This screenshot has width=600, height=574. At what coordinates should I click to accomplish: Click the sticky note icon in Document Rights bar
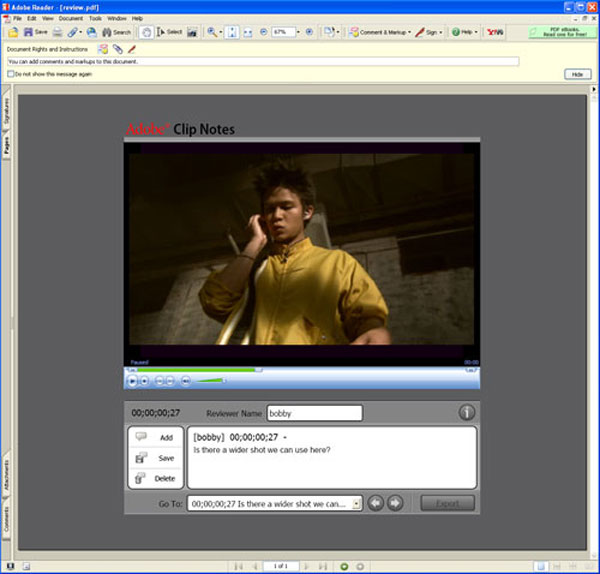tap(103, 49)
